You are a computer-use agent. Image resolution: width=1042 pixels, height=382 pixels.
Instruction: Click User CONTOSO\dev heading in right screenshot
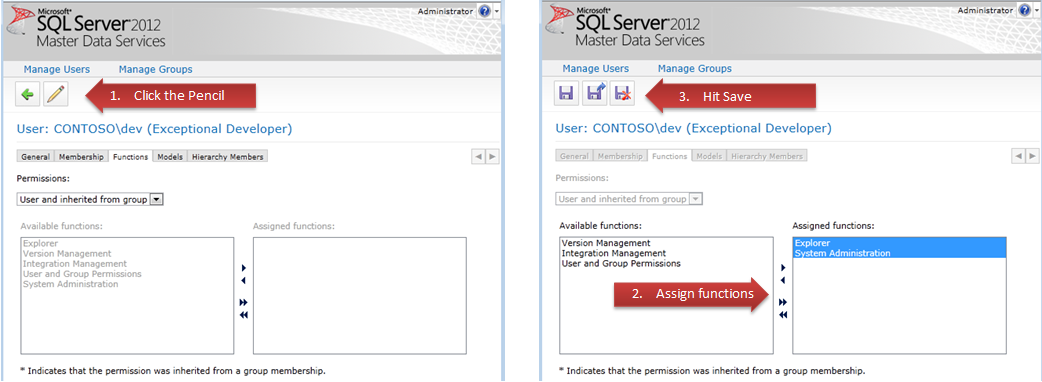[693, 129]
